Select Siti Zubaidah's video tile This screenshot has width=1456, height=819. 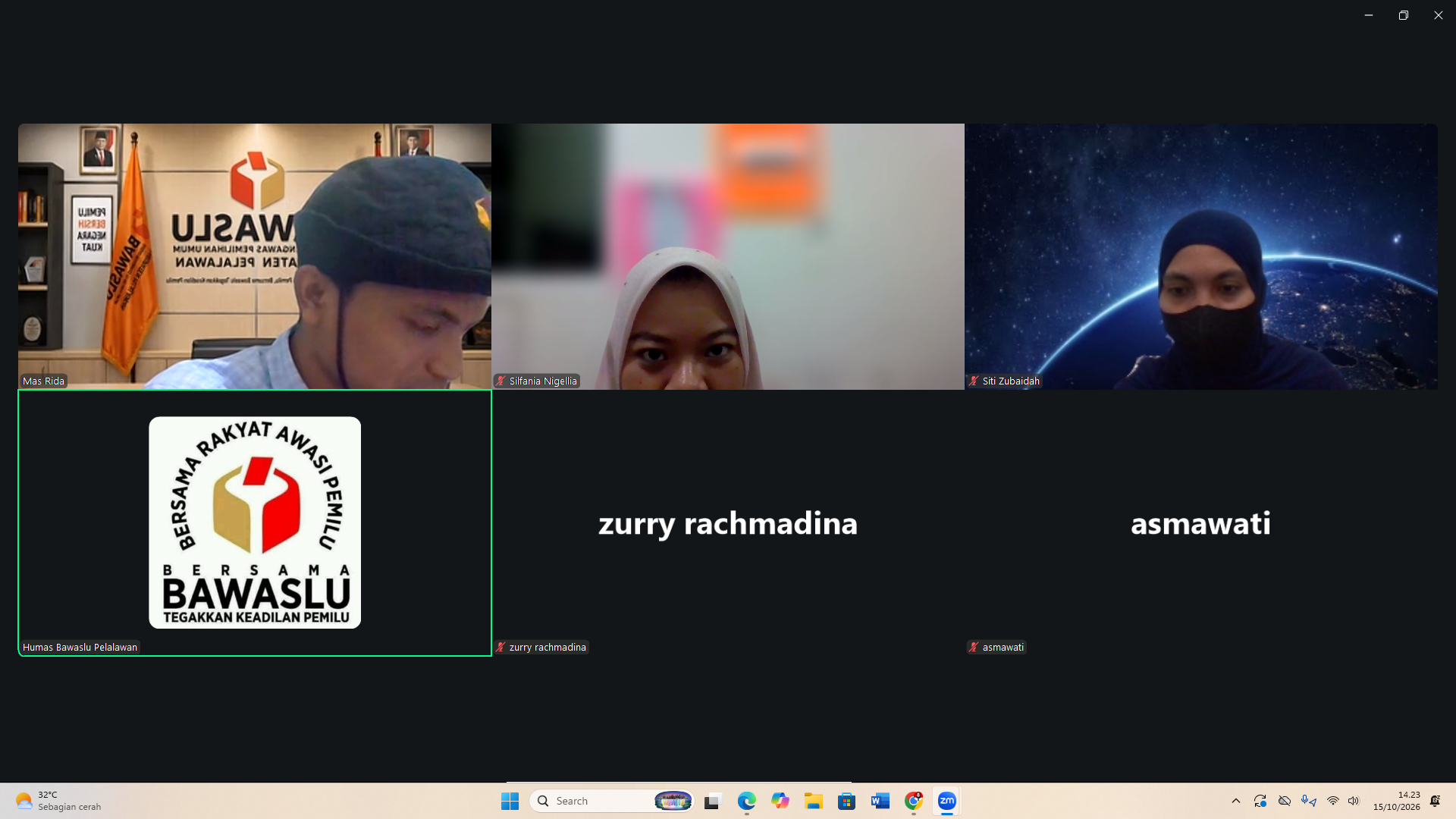(1201, 256)
